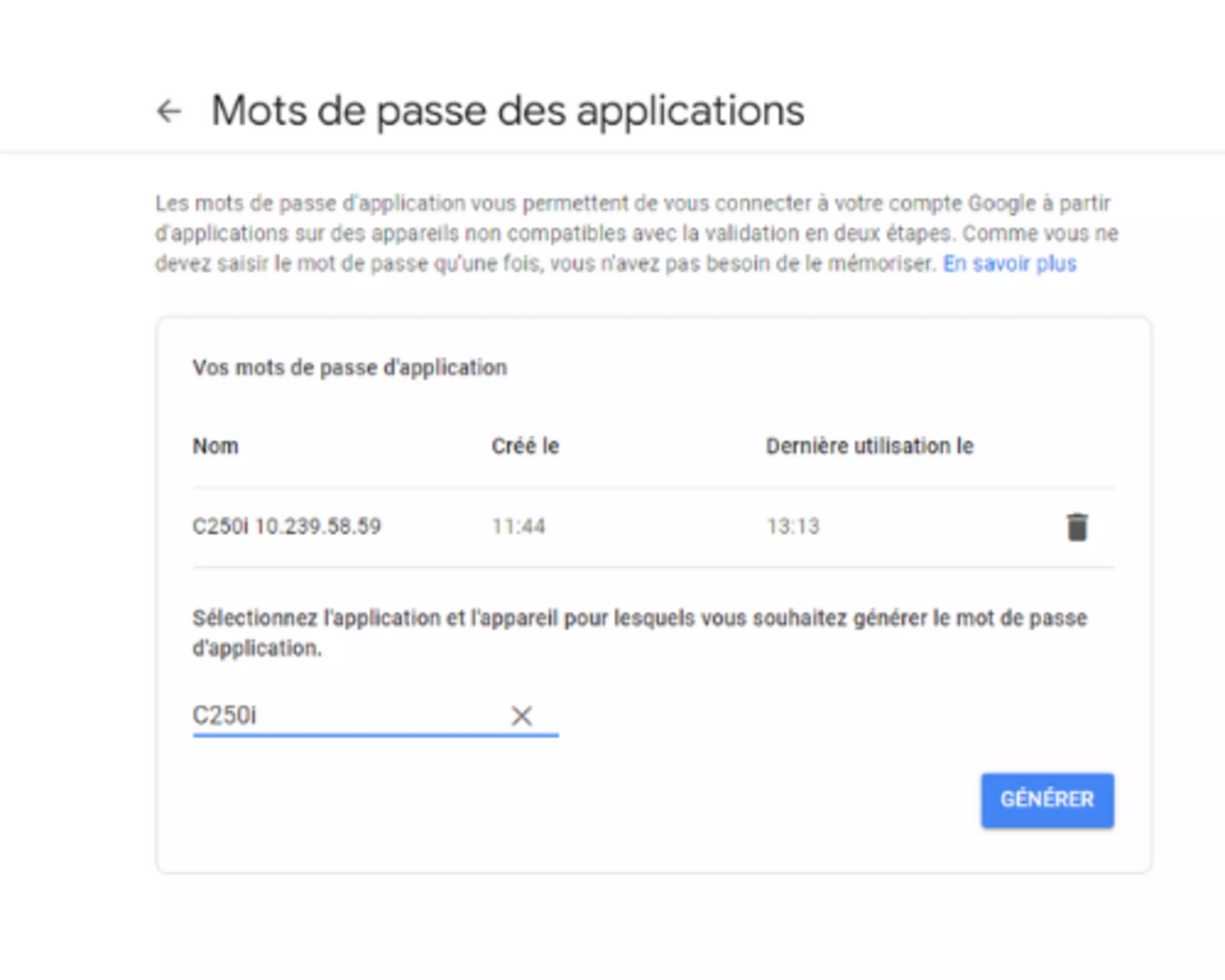This screenshot has width=1225, height=980.
Task: Click the 'Mots de passe des applications' title
Action: [x=508, y=111]
